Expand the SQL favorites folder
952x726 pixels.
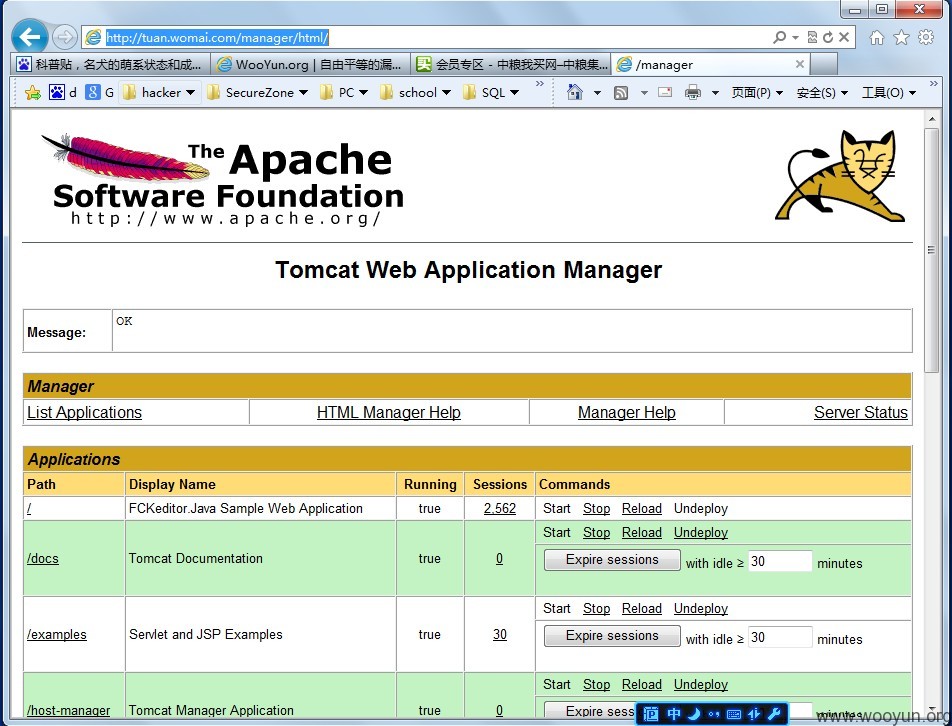pos(491,92)
